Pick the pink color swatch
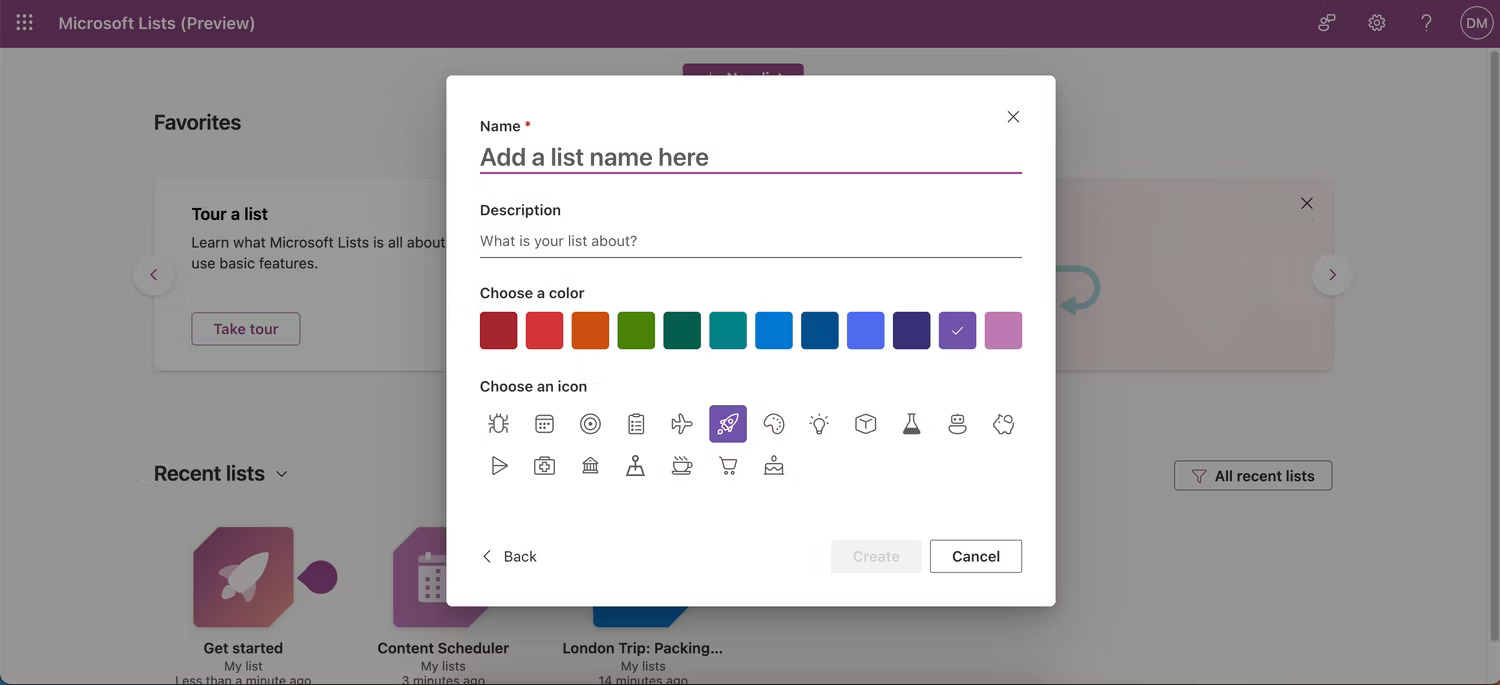This screenshot has height=685, width=1500. coord(1004,330)
